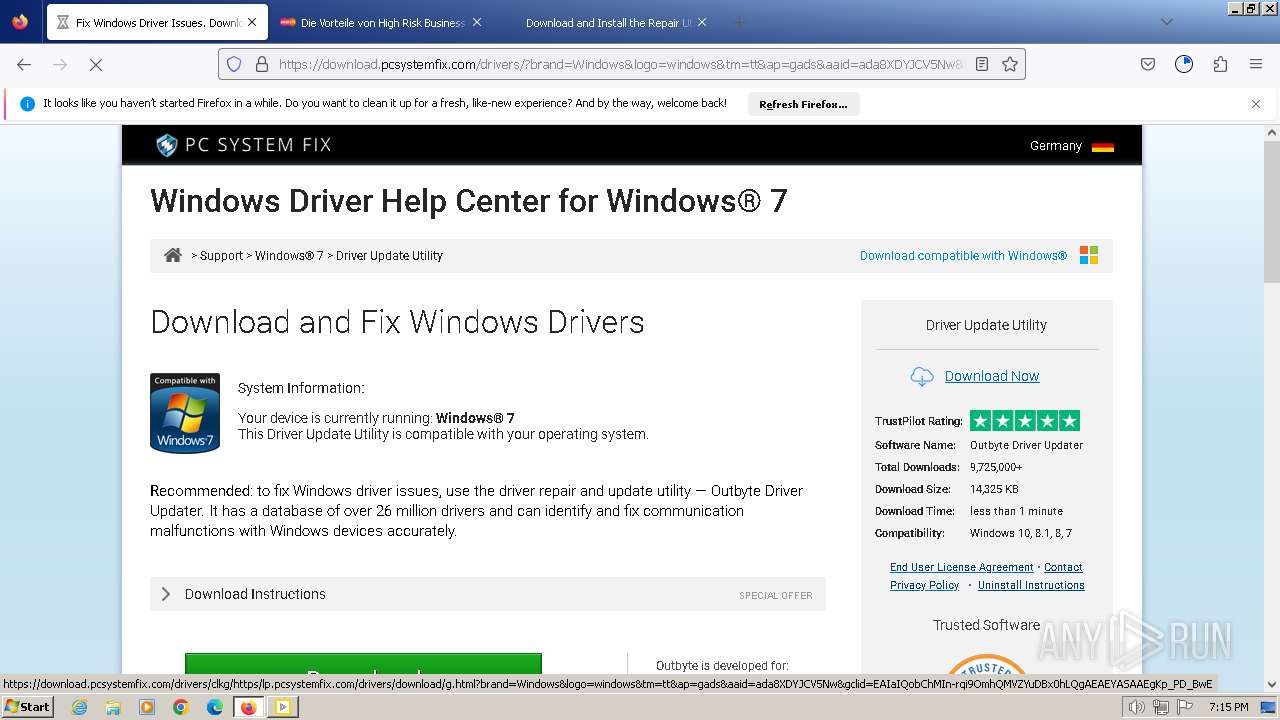This screenshot has height=720, width=1280.
Task: Toggle reader view icon in address bar
Action: [x=982, y=64]
